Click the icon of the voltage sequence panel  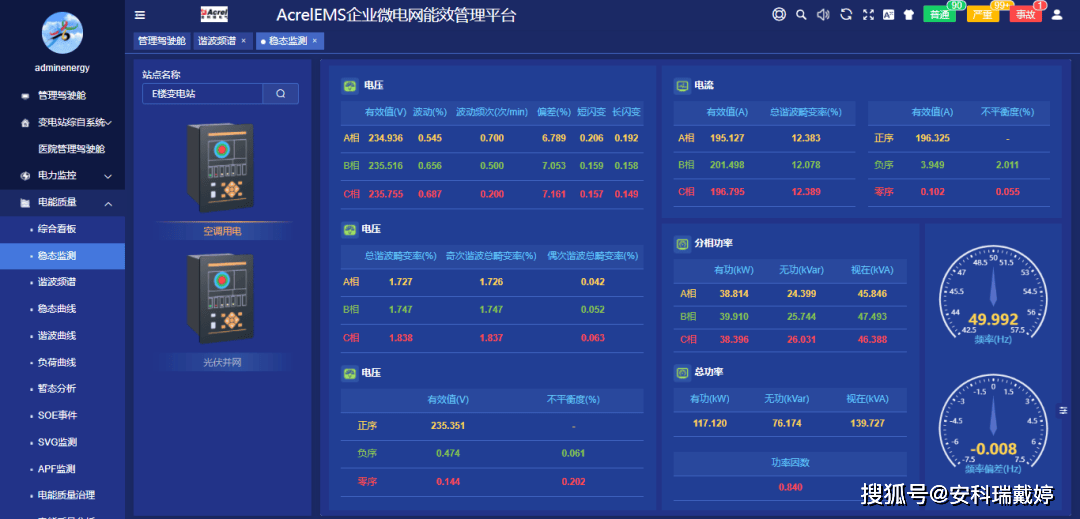(350, 373)
